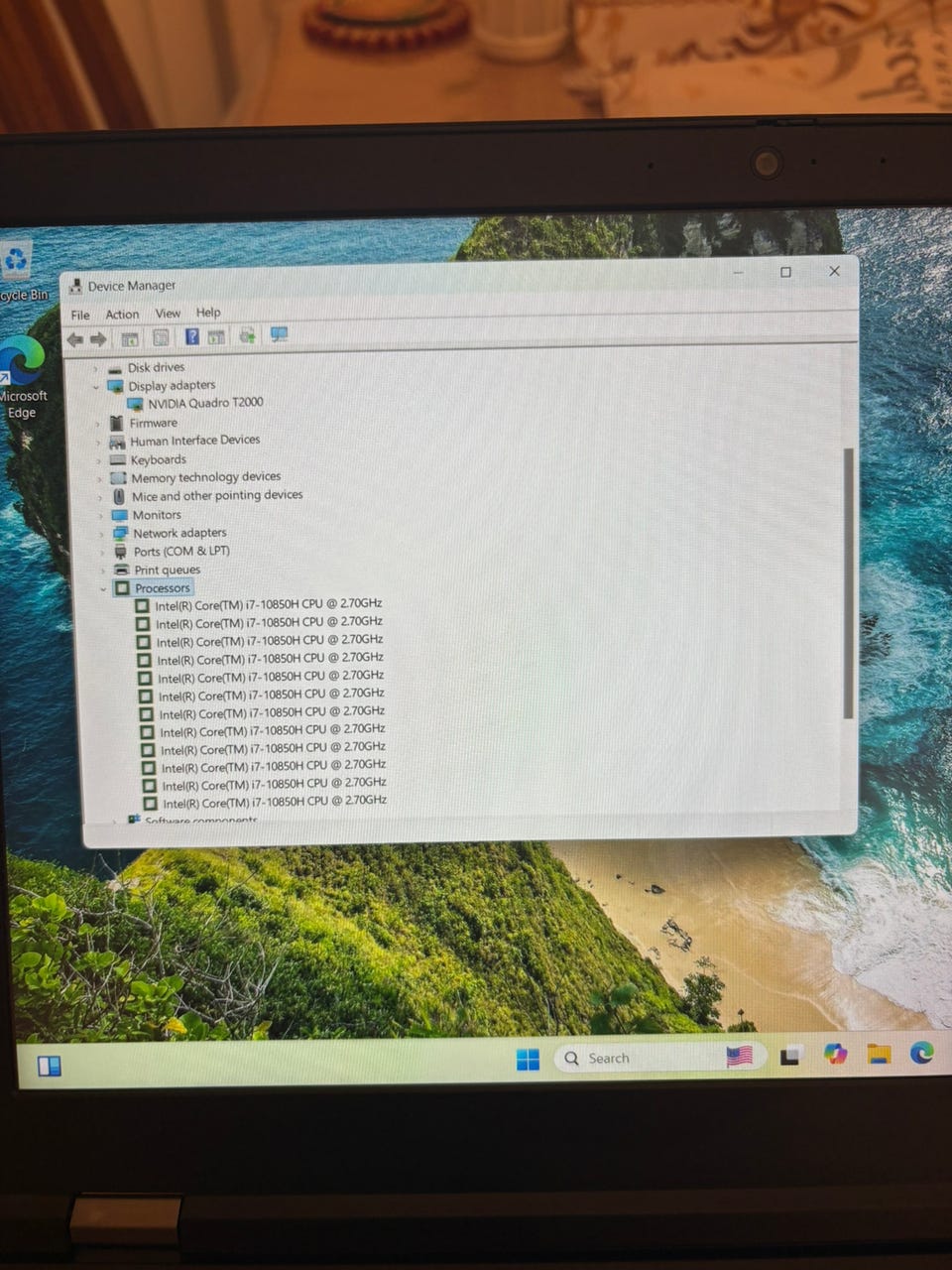
Task: Expand Mice and other pointing devices
Action: pos(100,497)
